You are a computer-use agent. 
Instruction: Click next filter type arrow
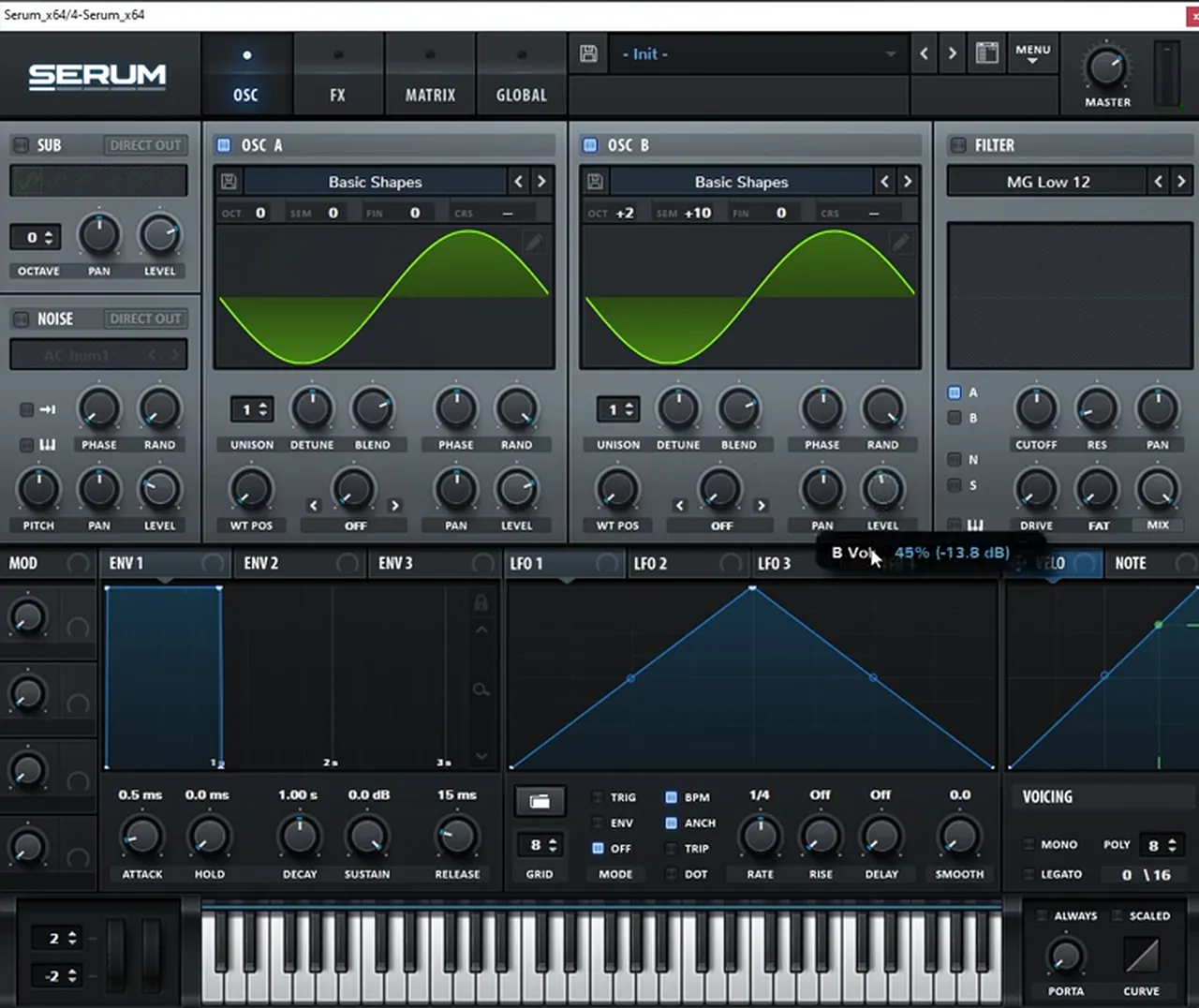1181,182
